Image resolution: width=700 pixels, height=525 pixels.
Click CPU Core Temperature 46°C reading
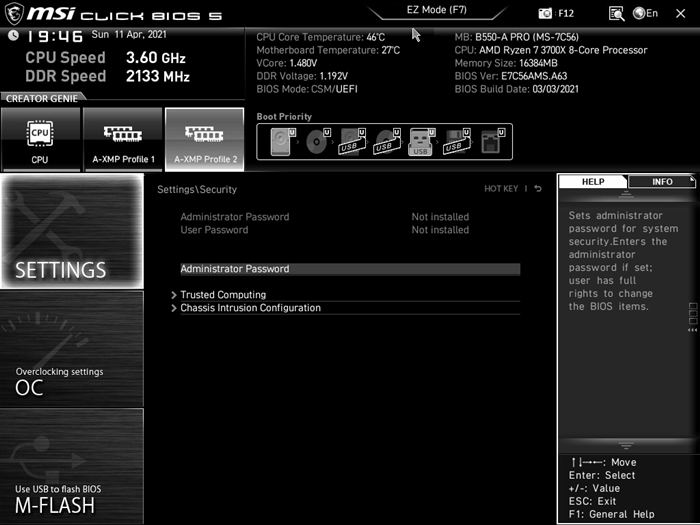[x=321, y=37]
